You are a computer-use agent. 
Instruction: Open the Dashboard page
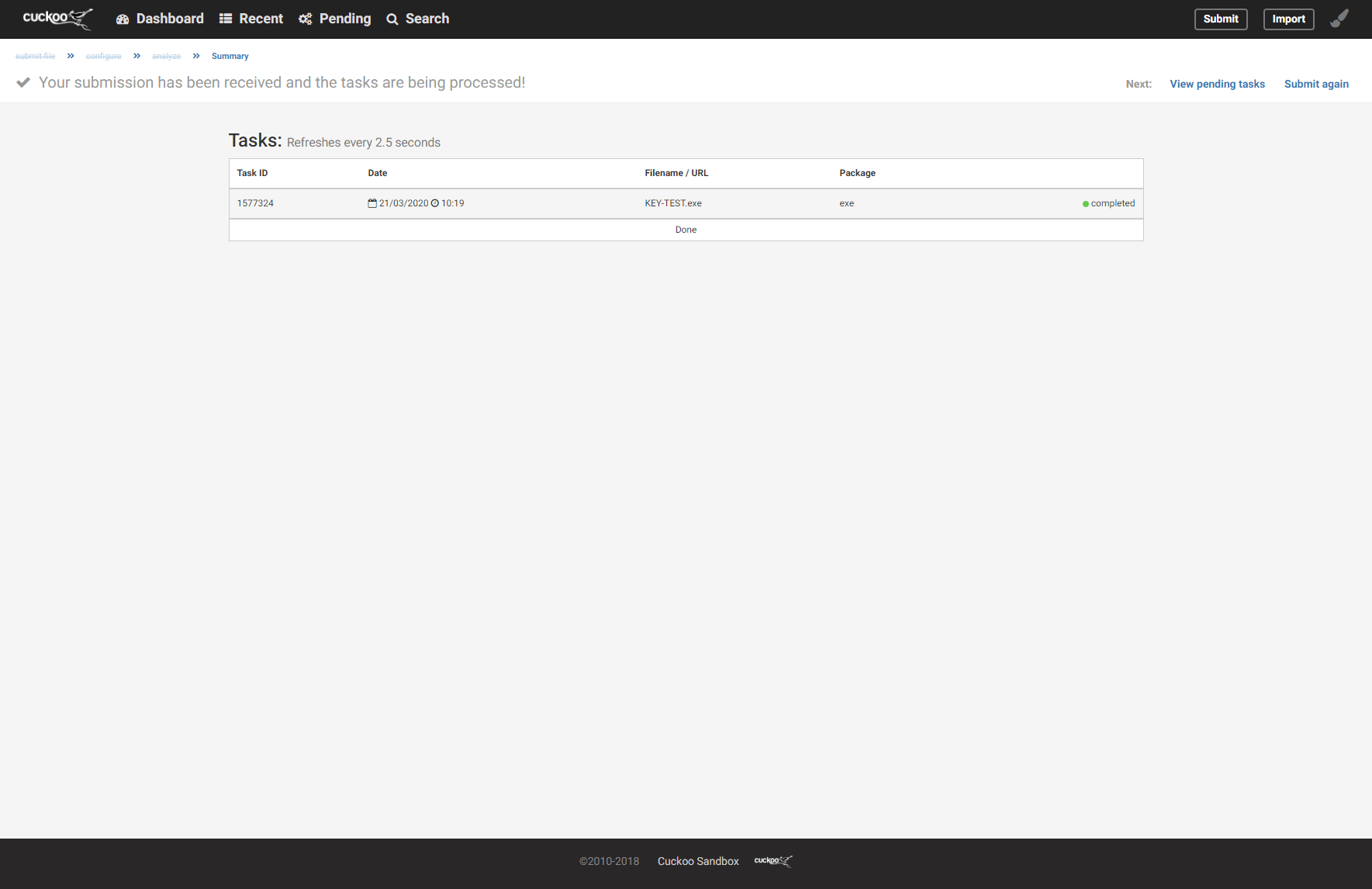point(160,19)
